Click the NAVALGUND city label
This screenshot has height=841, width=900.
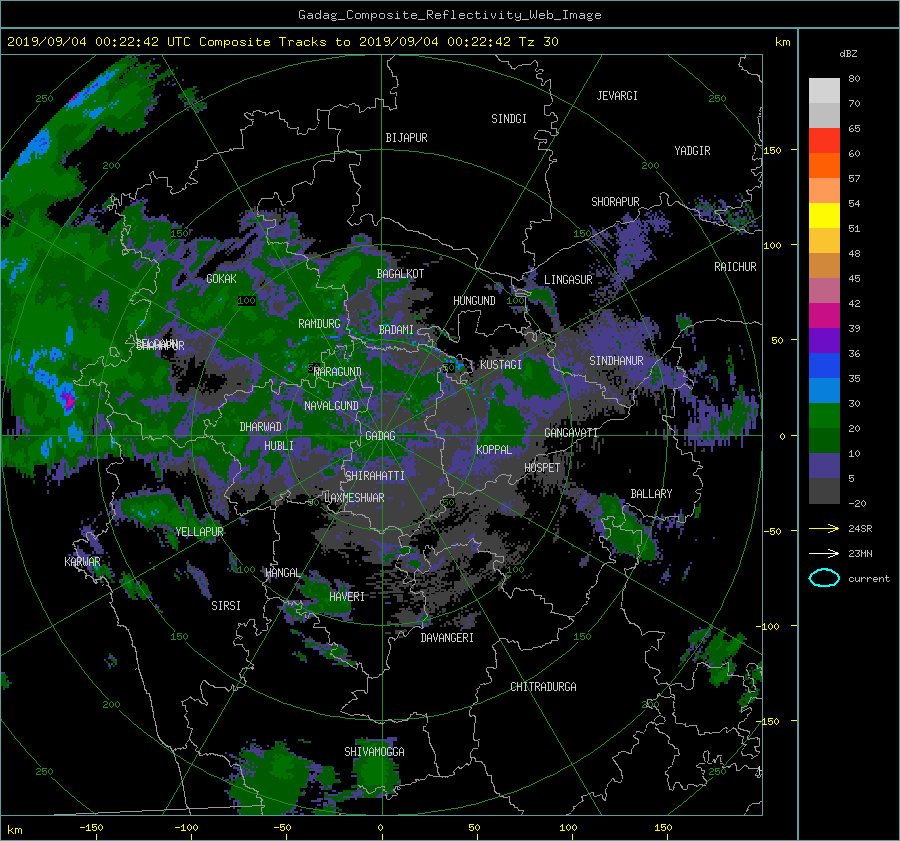(331, 406)
